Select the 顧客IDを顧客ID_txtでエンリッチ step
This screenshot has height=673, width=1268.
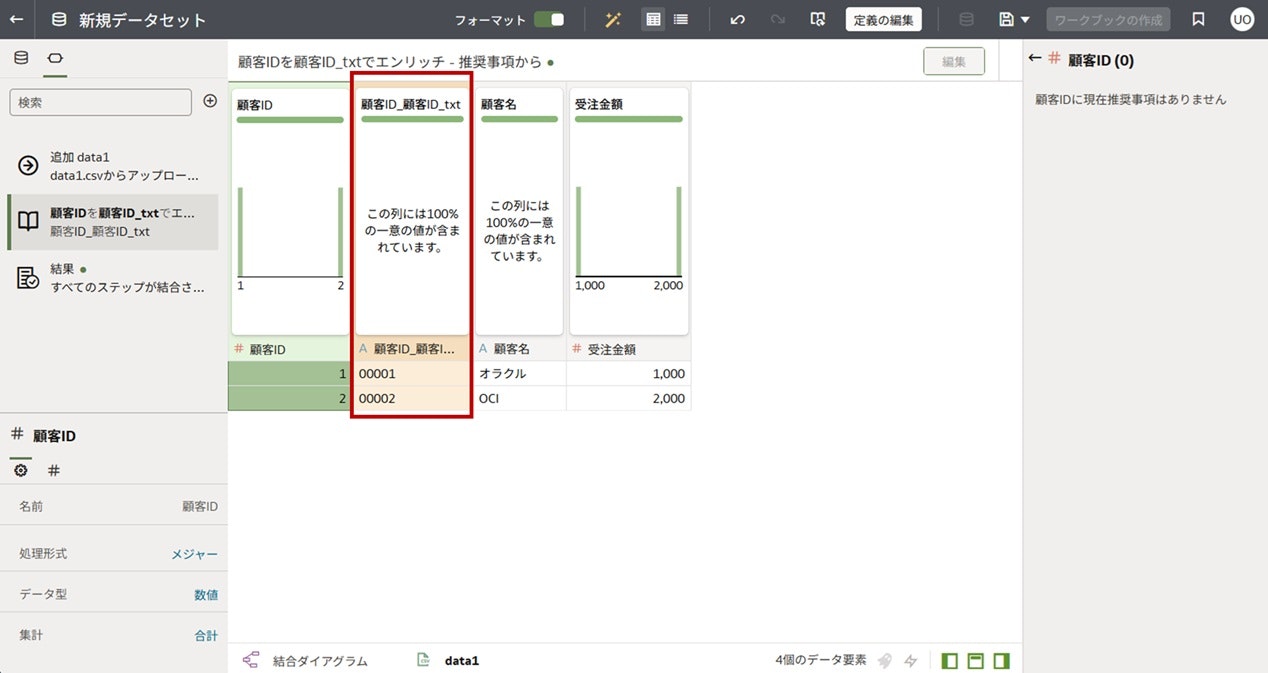pyautogui.click(x=111, y=222)
